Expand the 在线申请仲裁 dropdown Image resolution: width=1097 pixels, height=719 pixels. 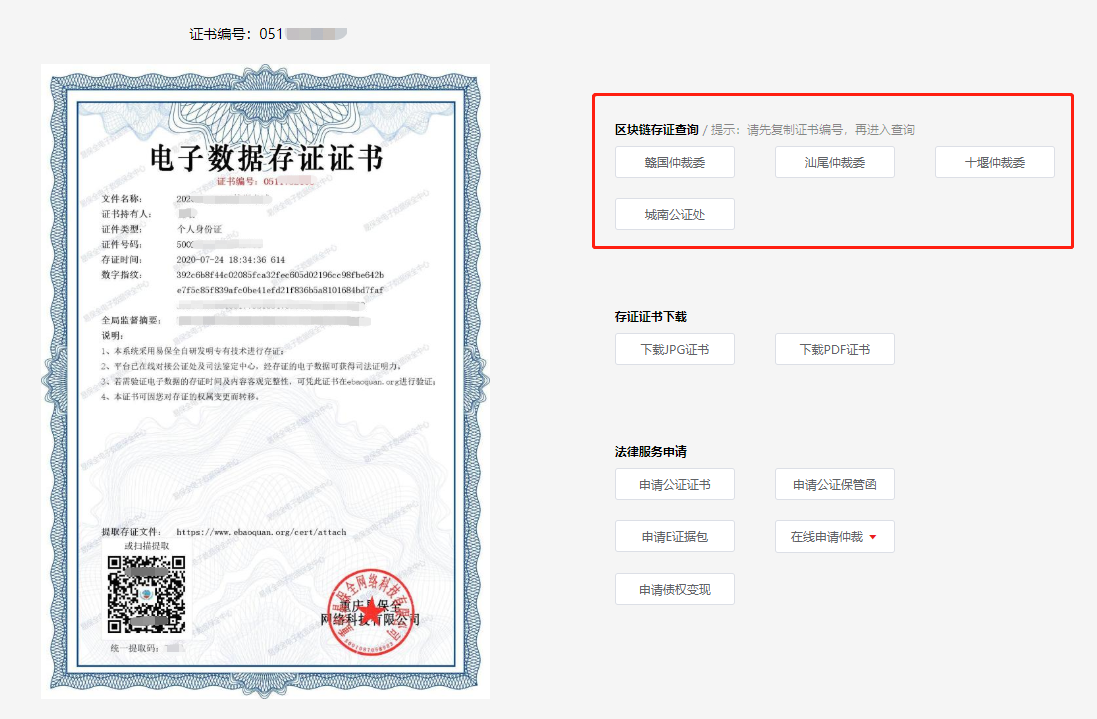click(834, 536)
